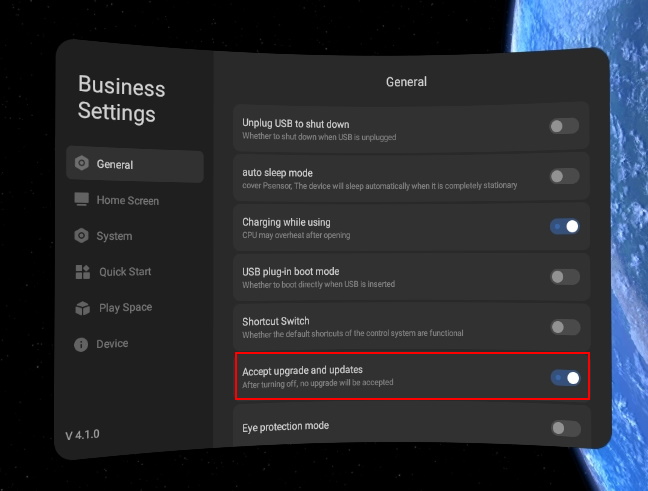Open the Device section
The image size is (648, 491).
tap(101, 344)
